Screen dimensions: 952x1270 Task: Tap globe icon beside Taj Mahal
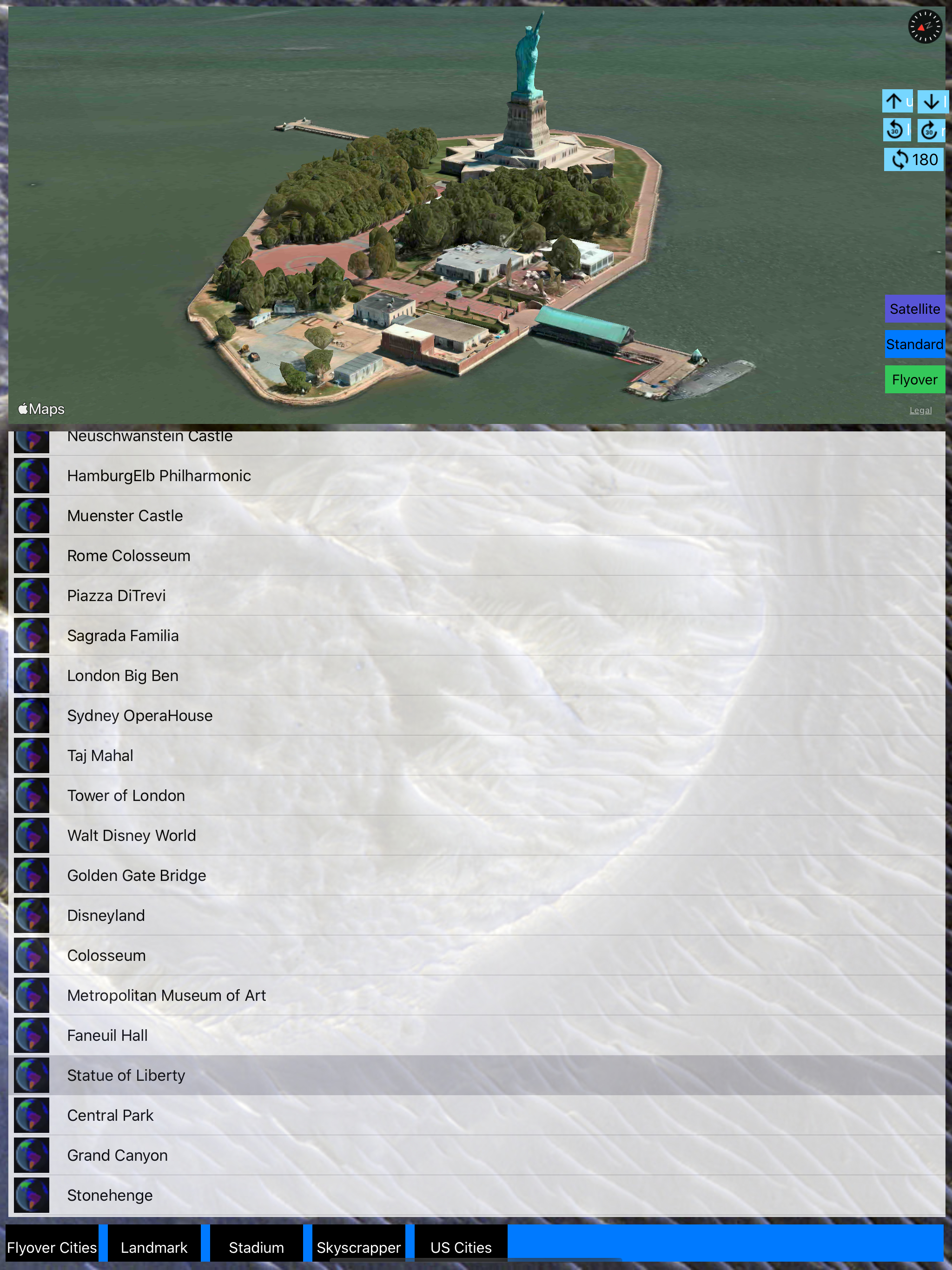point(32,755)
